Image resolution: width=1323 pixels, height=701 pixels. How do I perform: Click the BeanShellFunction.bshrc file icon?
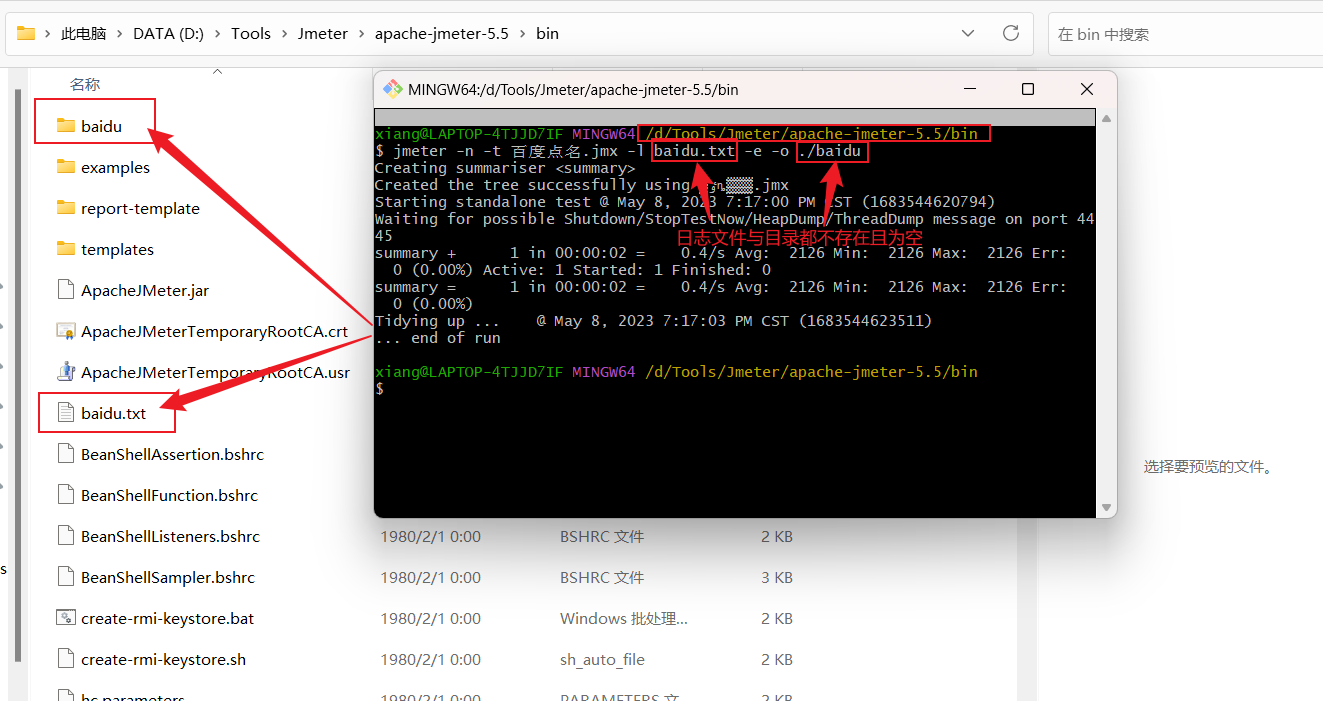pos(66,495)
